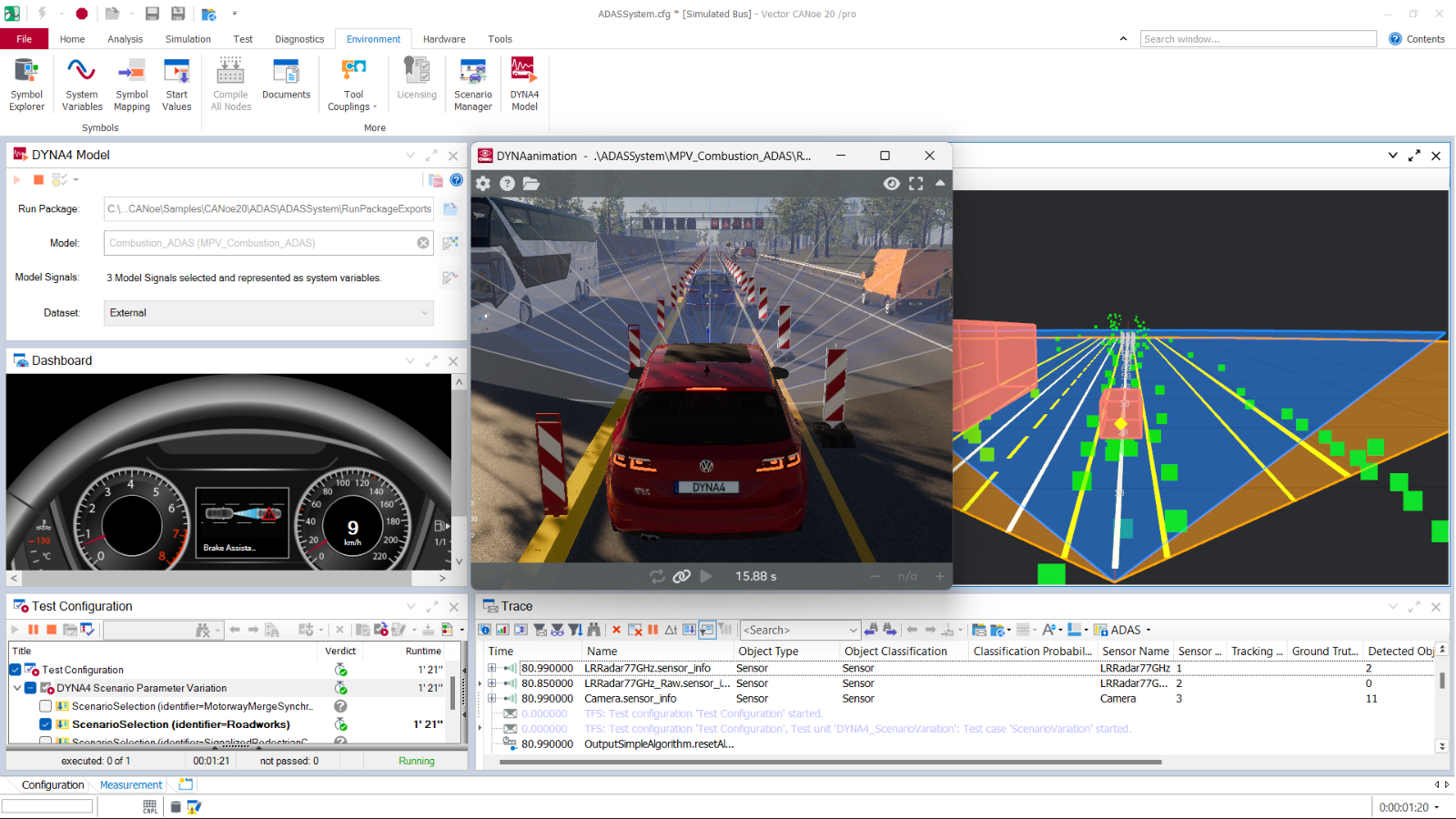
Task: Click the statistics chart icon in Trace toolbar
Action: (502, 630)
